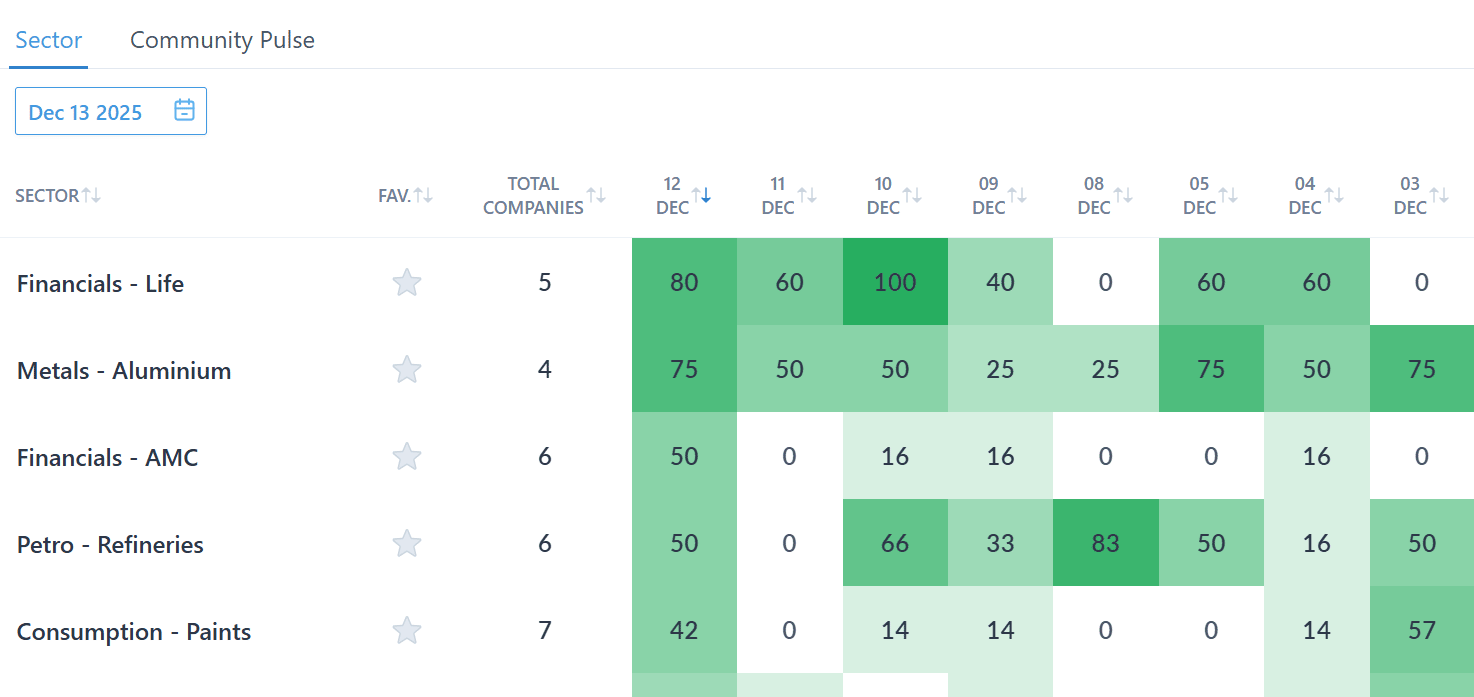Click the Dec 13 2025 date field
The height and width of the screenshot is (697, 1474).
[86, 112]
